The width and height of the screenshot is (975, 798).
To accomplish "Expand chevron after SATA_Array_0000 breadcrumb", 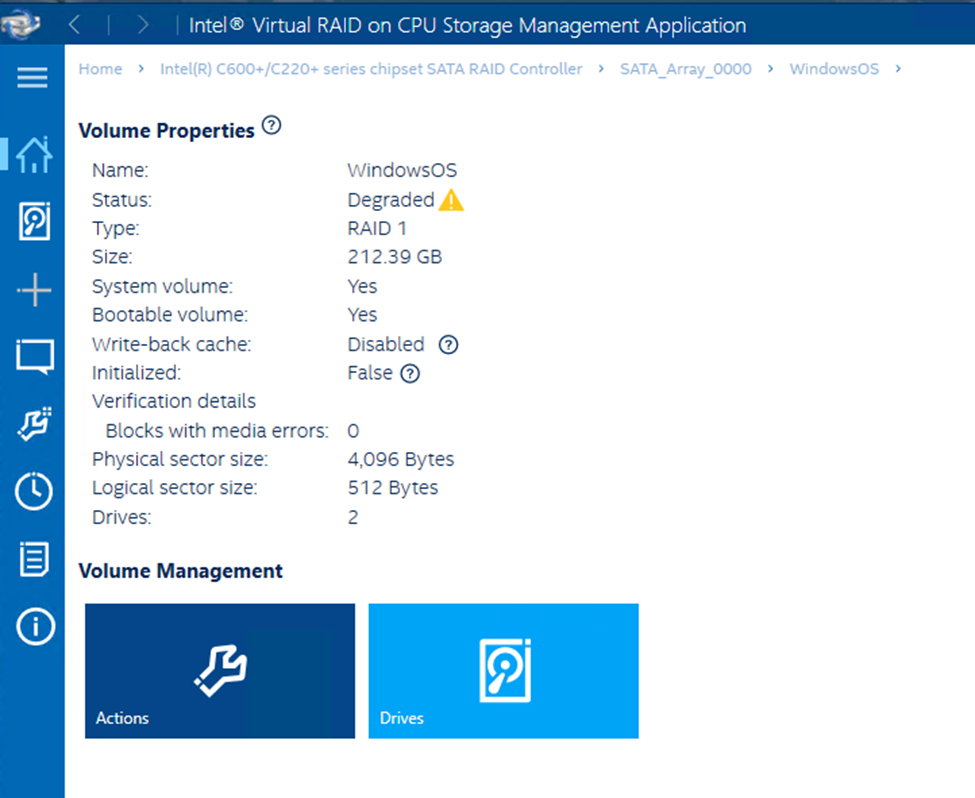I will (770, 68).
